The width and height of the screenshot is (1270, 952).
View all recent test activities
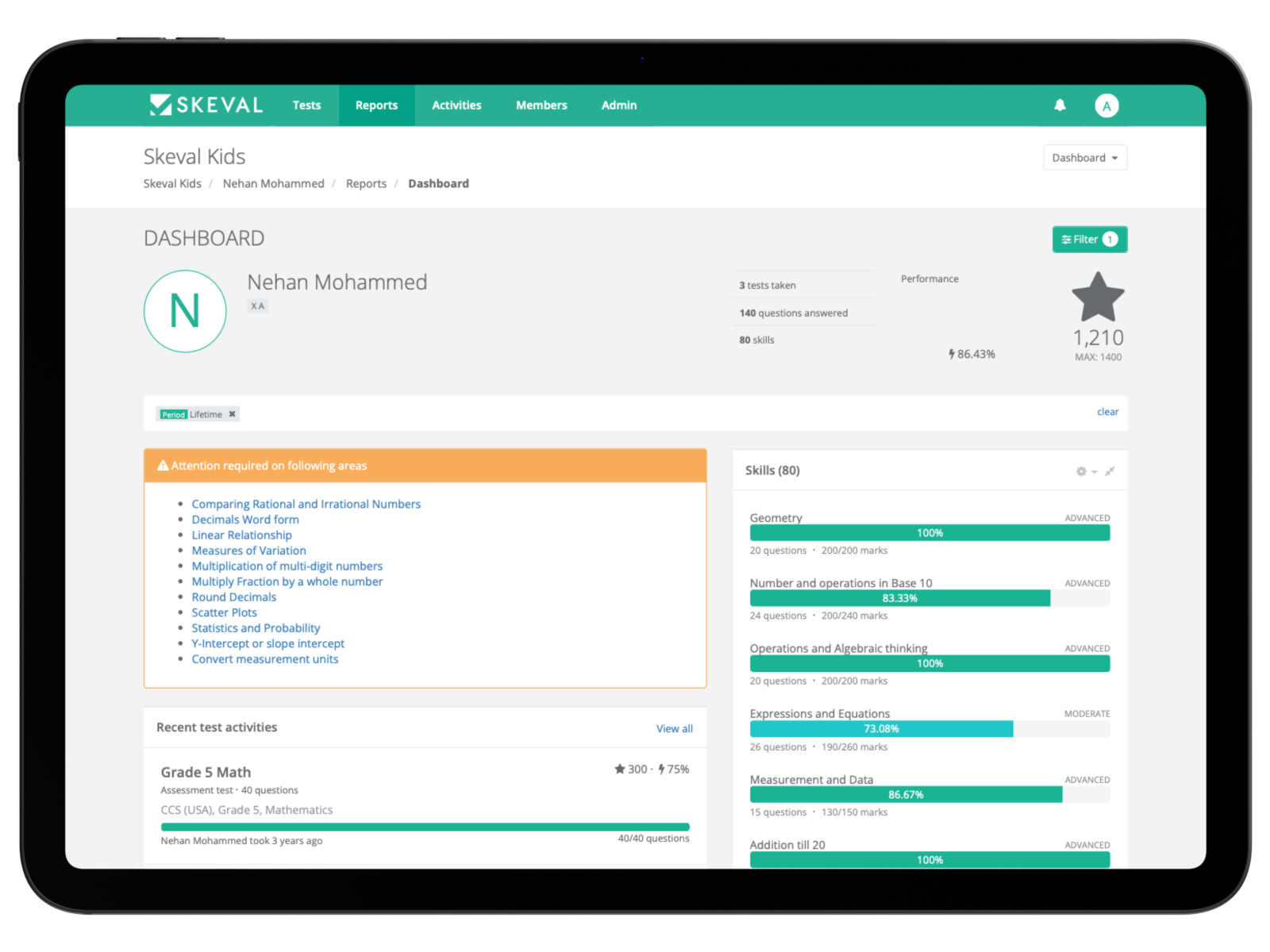click(x=674, y=728)
